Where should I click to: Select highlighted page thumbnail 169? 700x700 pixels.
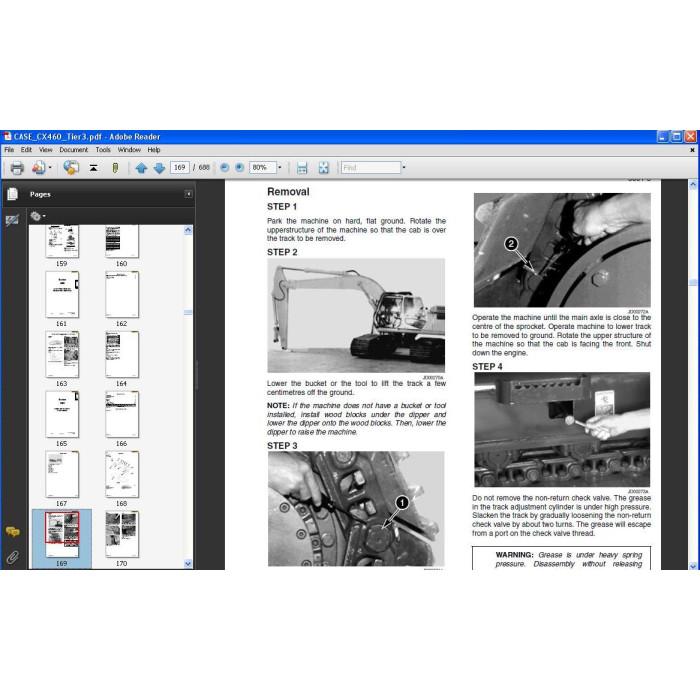tap(62, 534)
